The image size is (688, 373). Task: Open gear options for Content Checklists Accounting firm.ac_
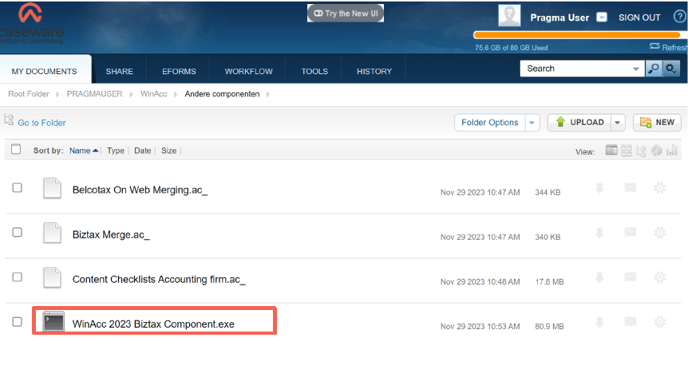[660, 277]
